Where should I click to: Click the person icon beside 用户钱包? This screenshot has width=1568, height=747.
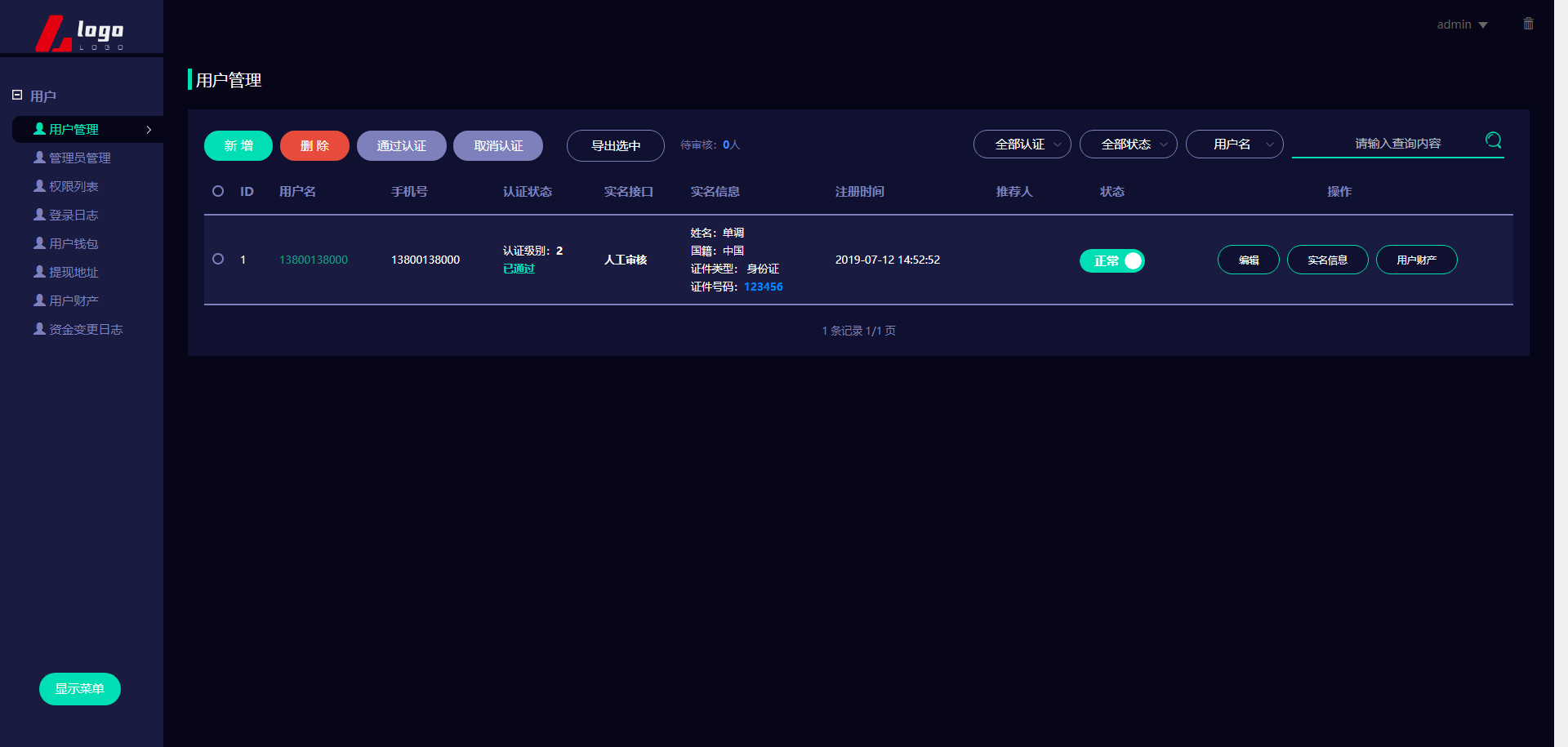click(x=39, y=243)
